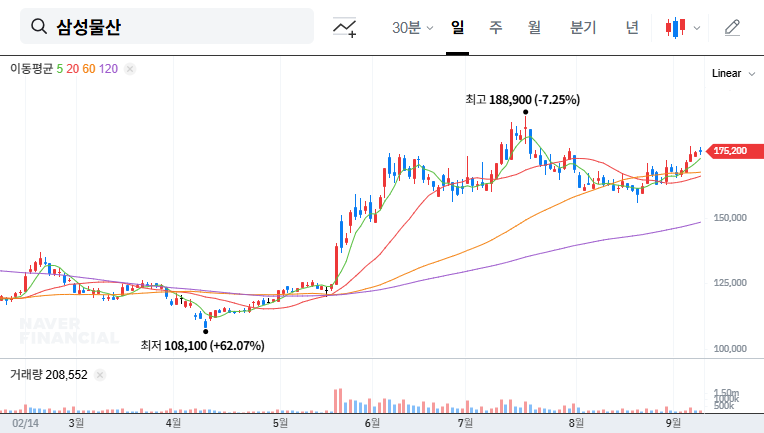Open the Linear scale dropdown
The width and height of the screenshot is (764, 433).
[x=733, y=74]
